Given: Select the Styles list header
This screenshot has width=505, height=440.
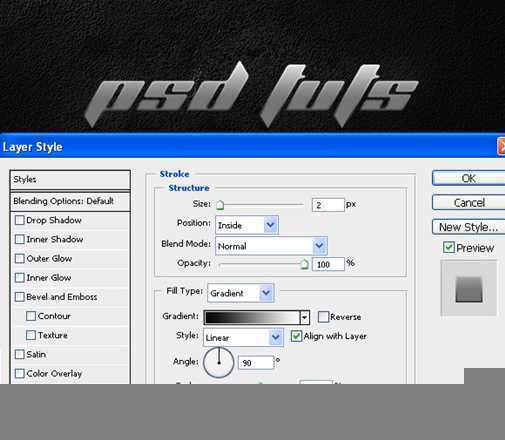Looking at the screenshot, I should pos(70,180).
